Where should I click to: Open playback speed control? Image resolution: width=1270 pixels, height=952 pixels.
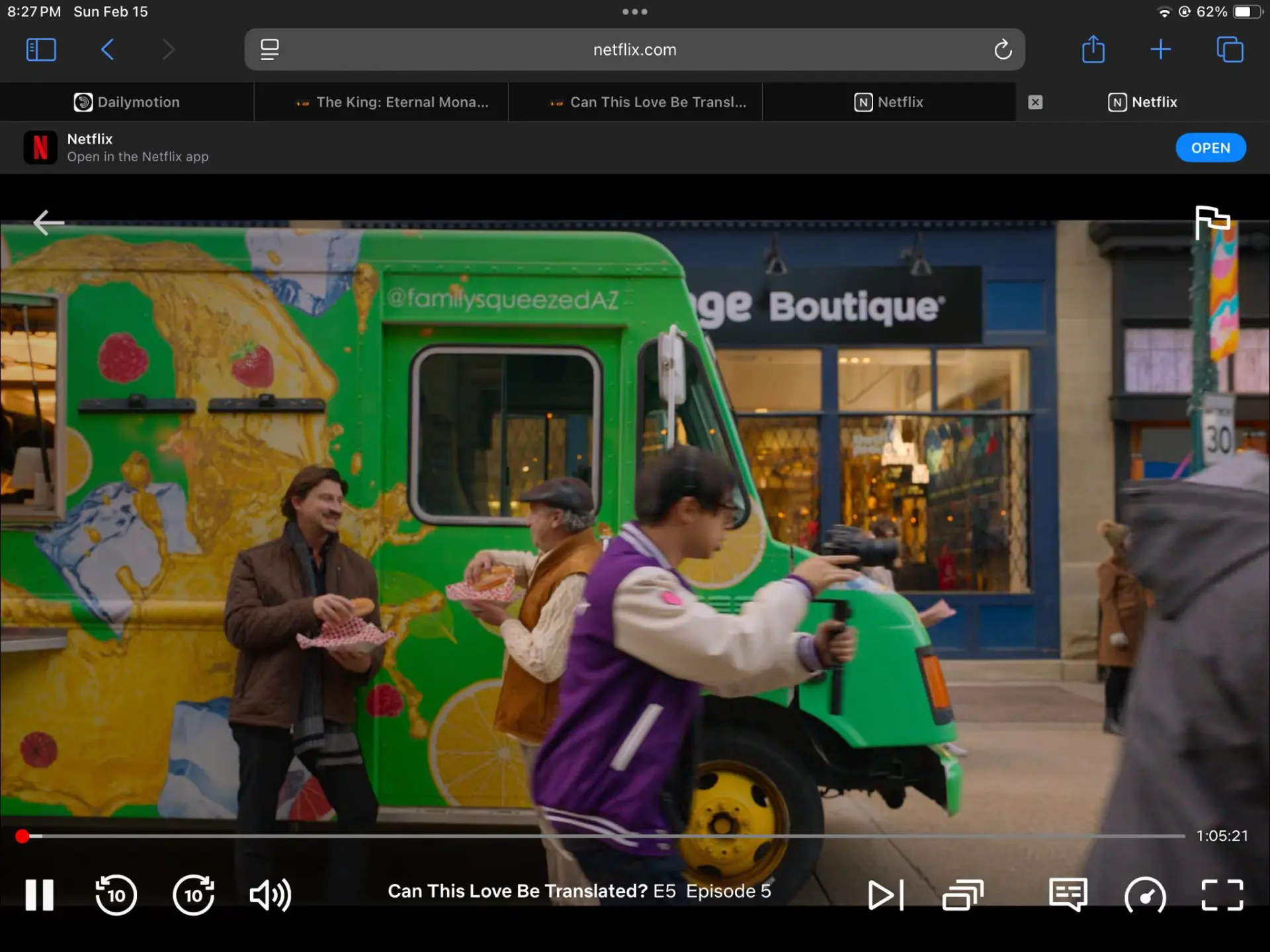pyautogui.click(x=1145, y=895)
